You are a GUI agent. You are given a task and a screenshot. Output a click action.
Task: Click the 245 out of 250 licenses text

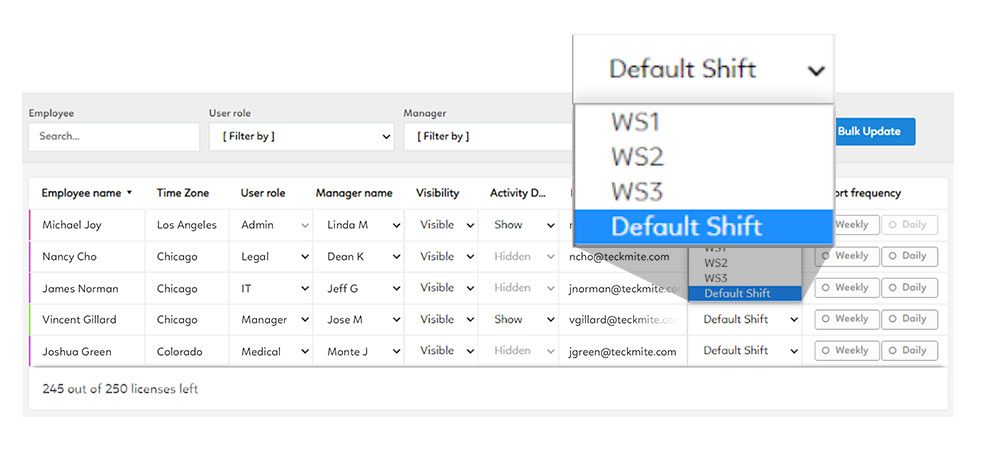(x=120, y=389)
